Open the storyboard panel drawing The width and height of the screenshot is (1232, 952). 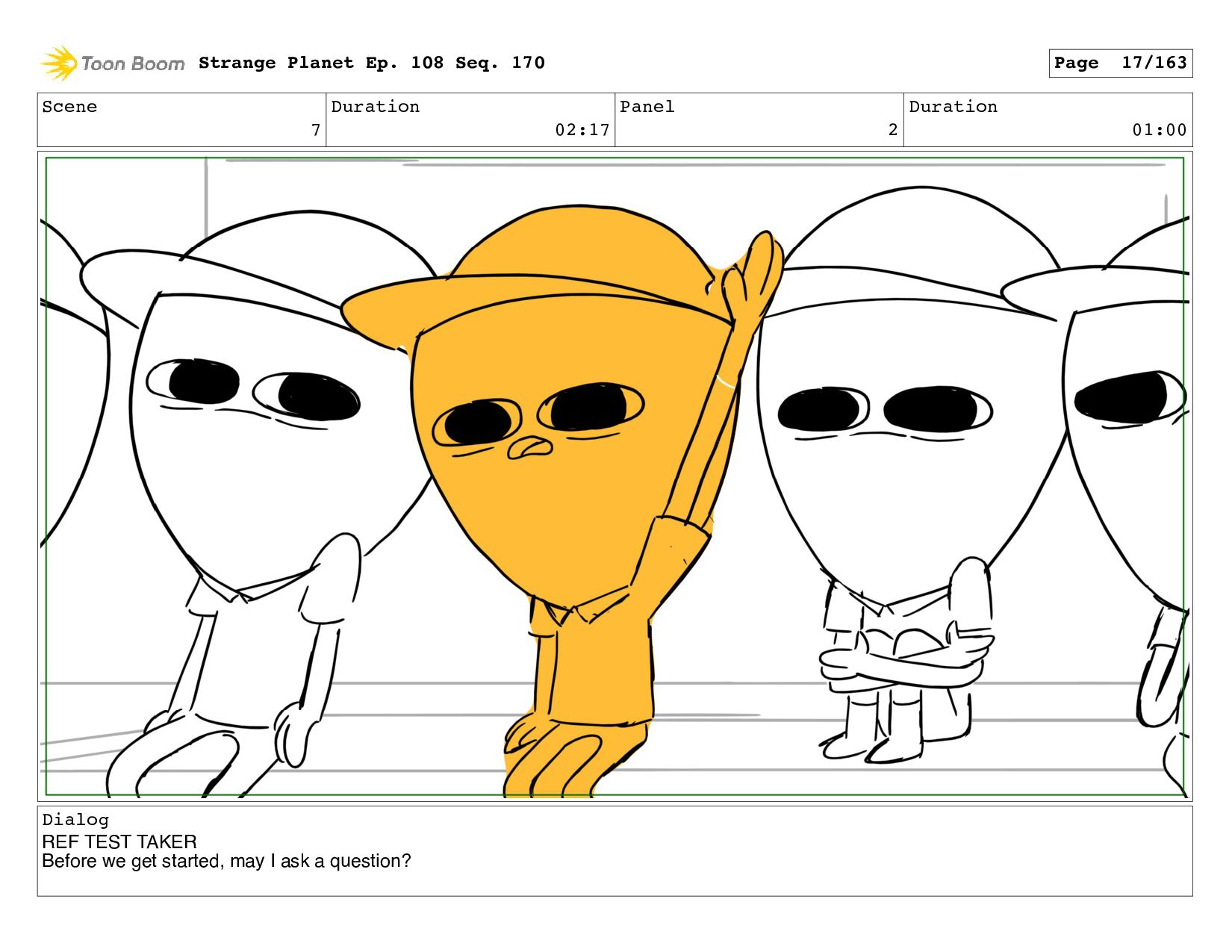click(x=615, y=476)
